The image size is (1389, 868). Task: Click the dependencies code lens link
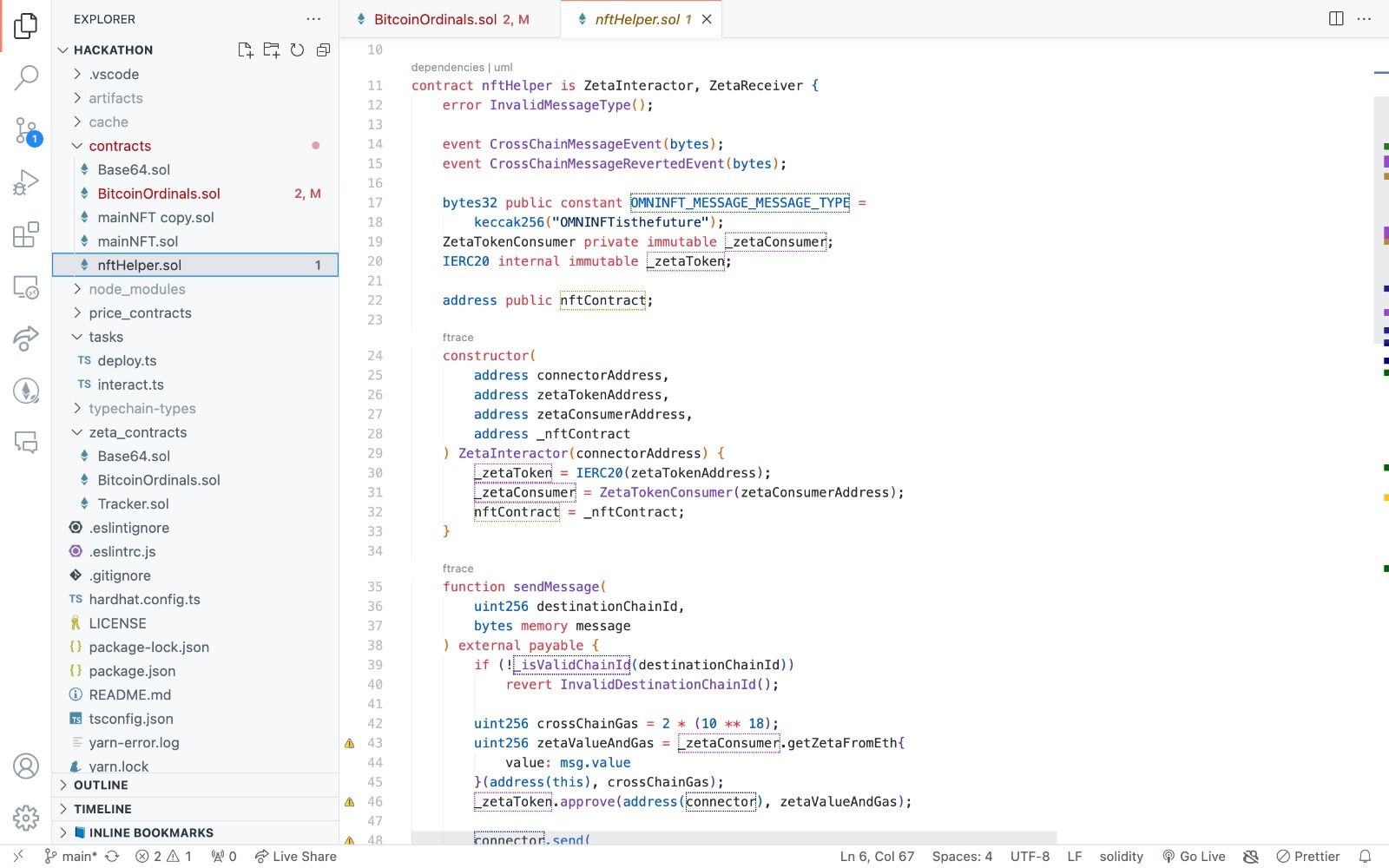[x=447, y=67]
